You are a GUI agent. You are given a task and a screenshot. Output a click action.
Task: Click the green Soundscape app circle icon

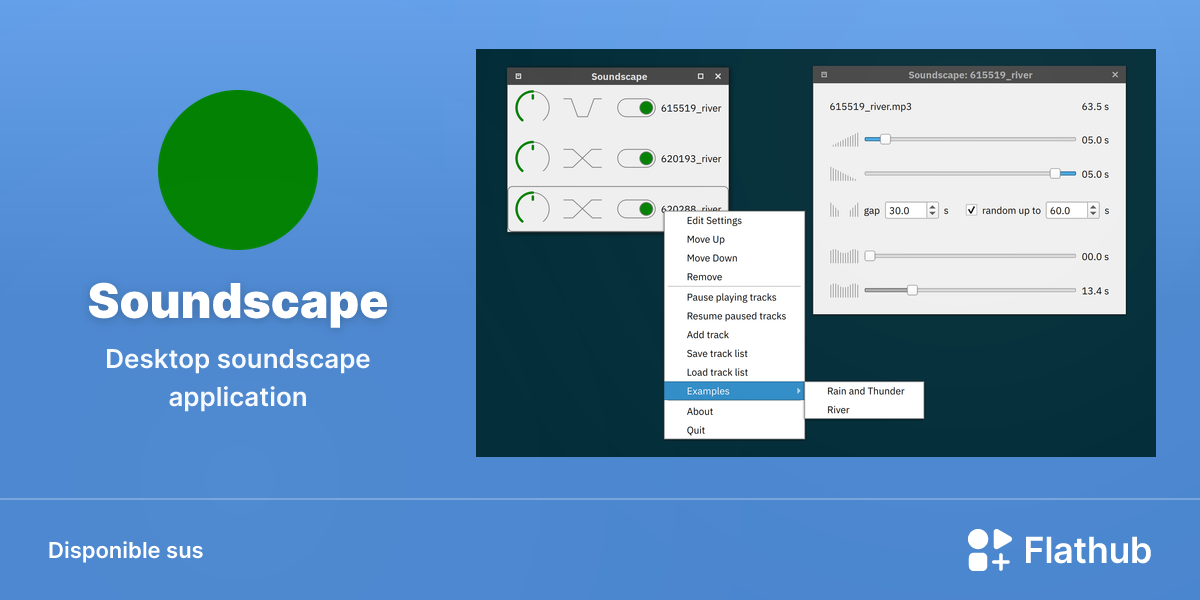click(238, 170)
